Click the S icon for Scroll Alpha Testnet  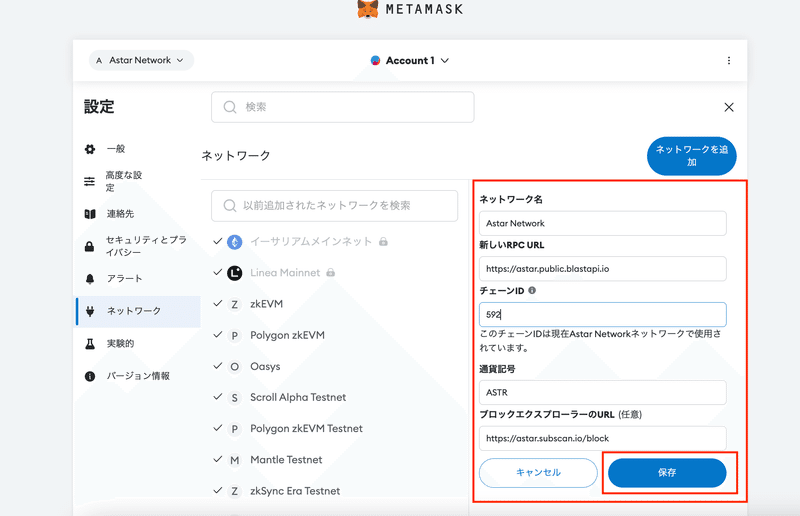[235, 398]
